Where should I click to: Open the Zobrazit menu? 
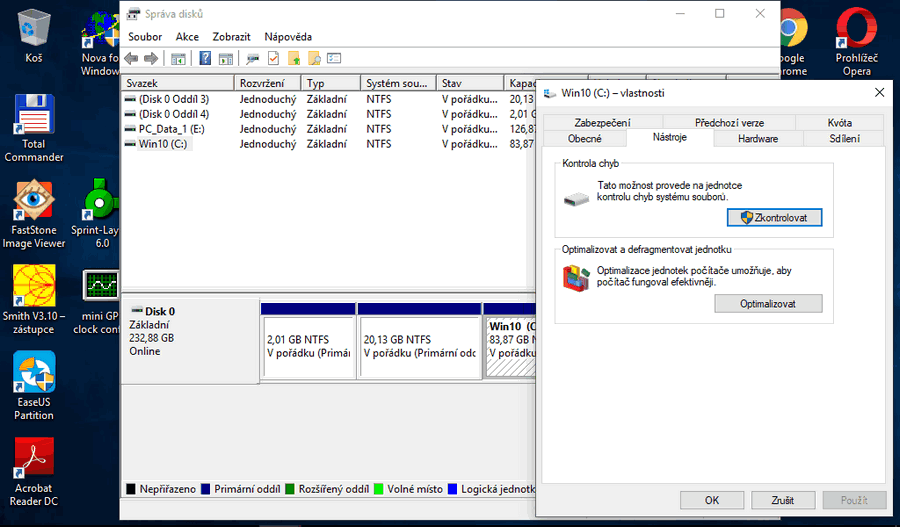pyautogui.click(x=231, y=37)
